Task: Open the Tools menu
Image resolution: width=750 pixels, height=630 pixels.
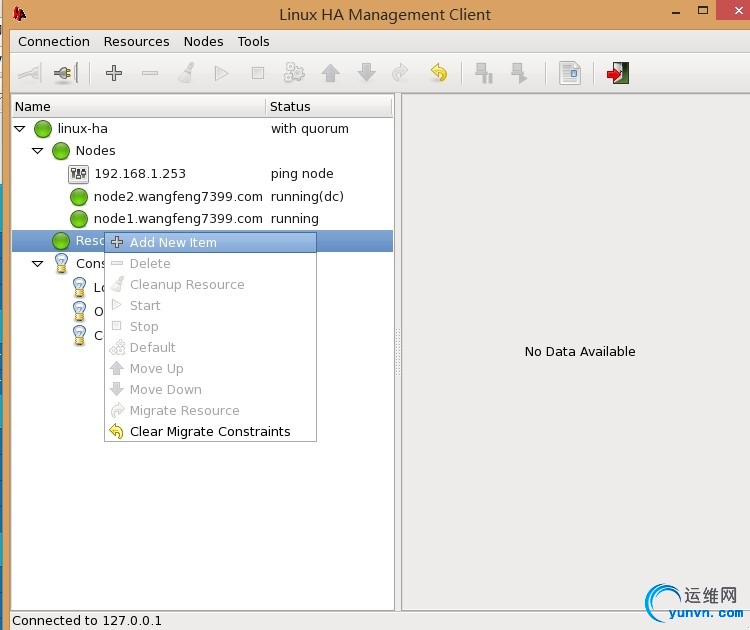Action: [x=254, y=42]
